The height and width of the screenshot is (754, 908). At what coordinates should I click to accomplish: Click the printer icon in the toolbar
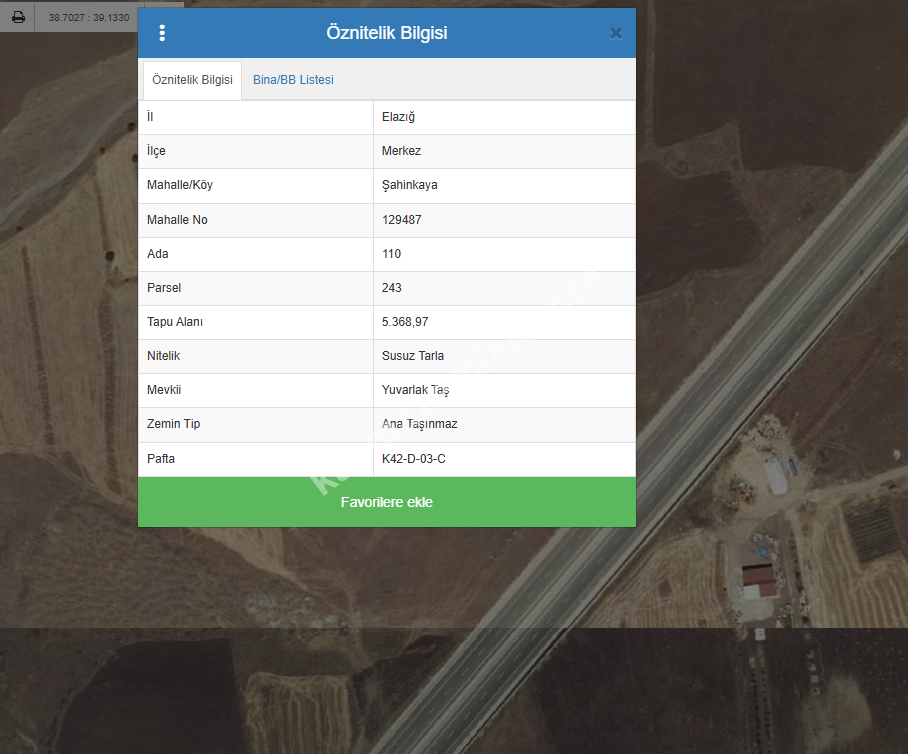tap(18, 17)
